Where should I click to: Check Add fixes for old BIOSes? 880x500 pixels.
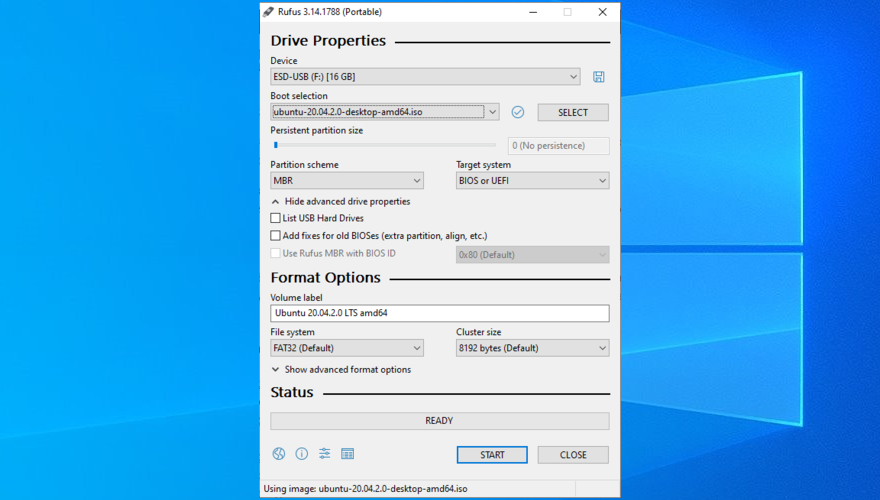[x=276, y=236]
